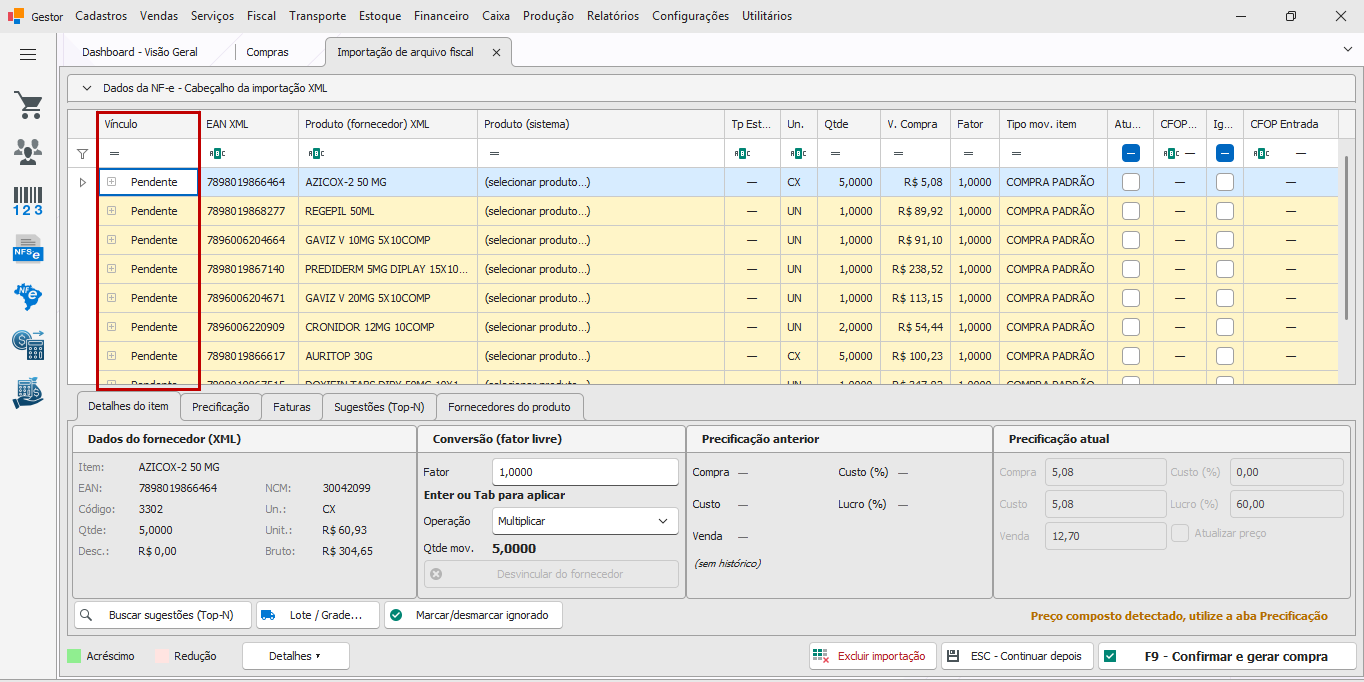The width and height of the screenshot is (1364, 682).
Task: Open the Estoque menu
Action: tap(380, 16)
